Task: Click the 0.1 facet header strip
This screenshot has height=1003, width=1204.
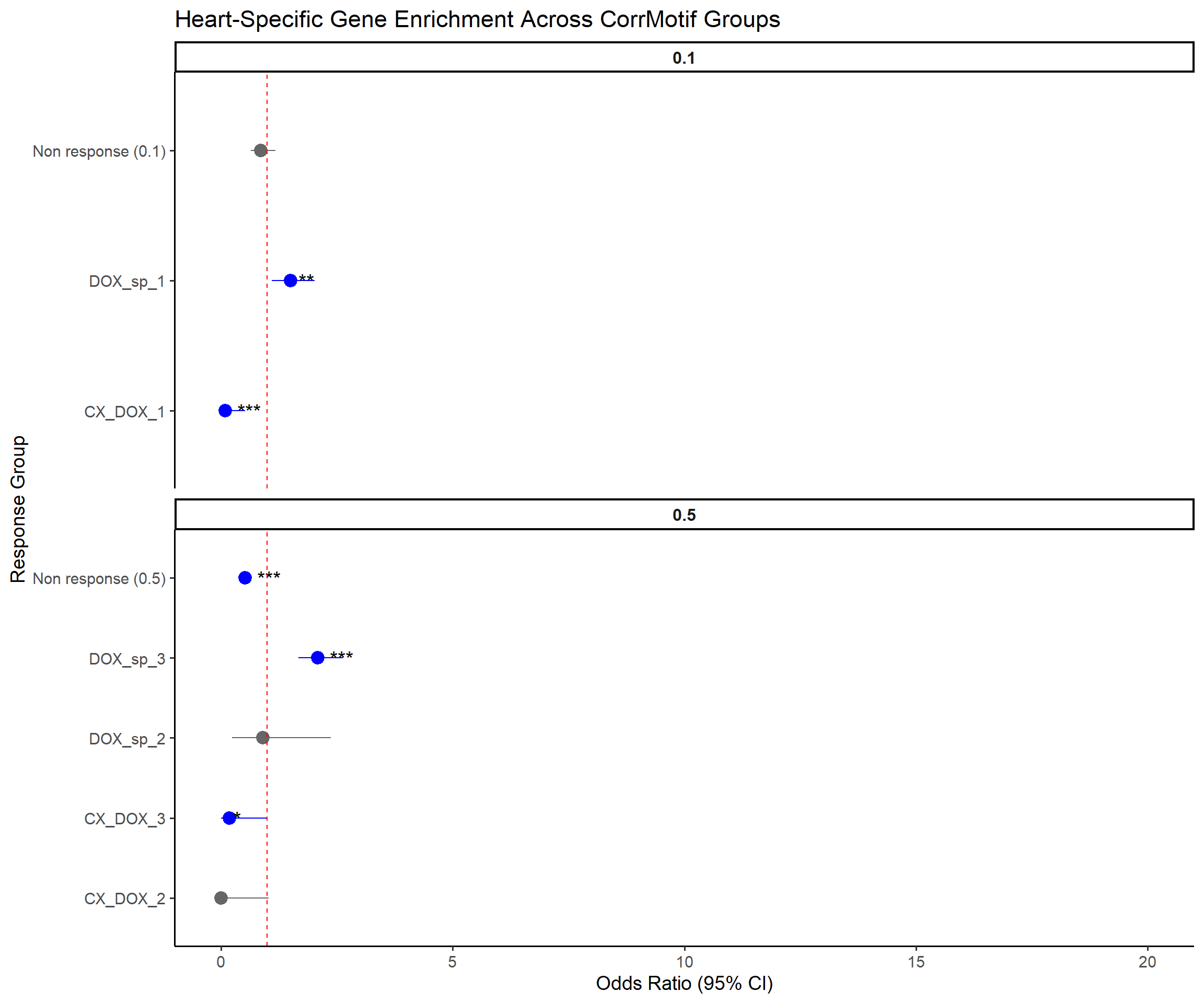Action: pyautogui.click(x=684, y=57)
